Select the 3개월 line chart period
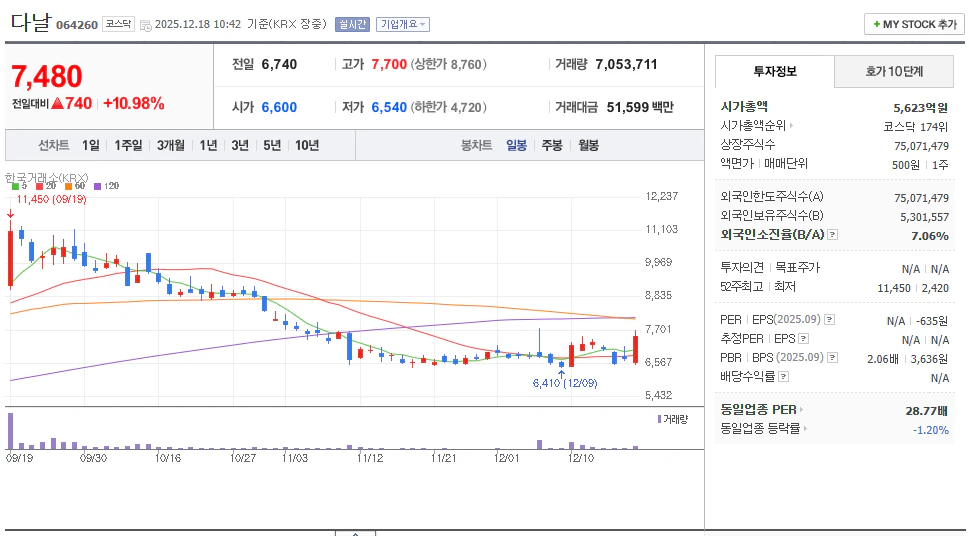The width and height of the screenshot is (969, 536). pos(171,145)
